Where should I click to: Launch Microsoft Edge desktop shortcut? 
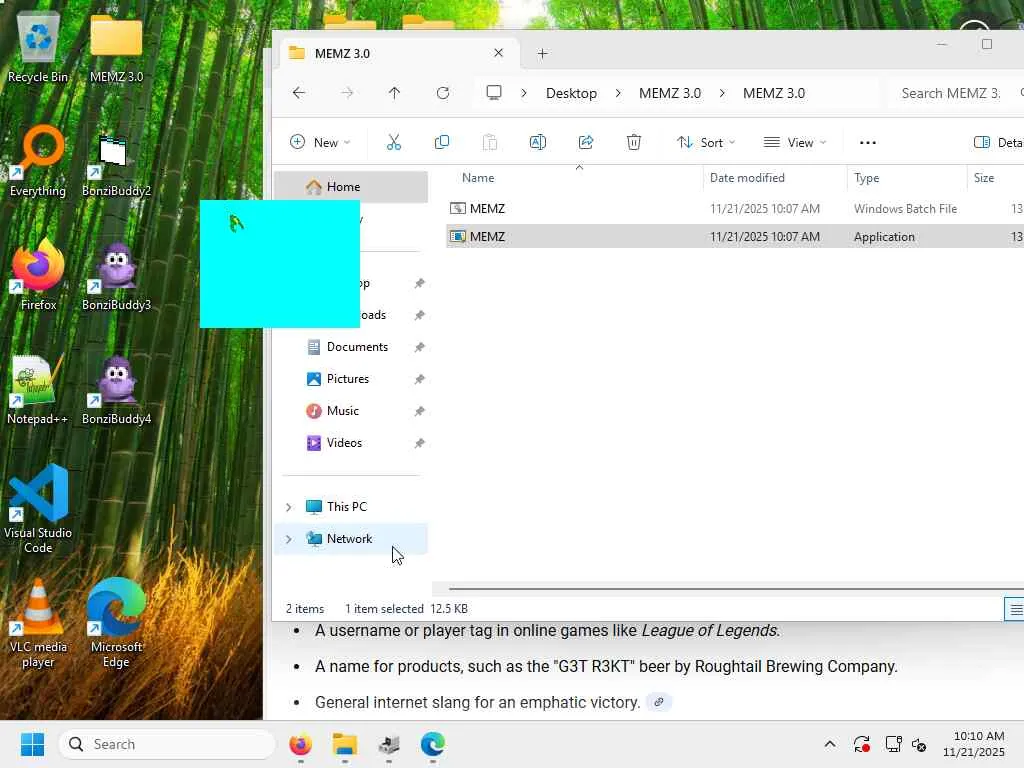point(116,624)
